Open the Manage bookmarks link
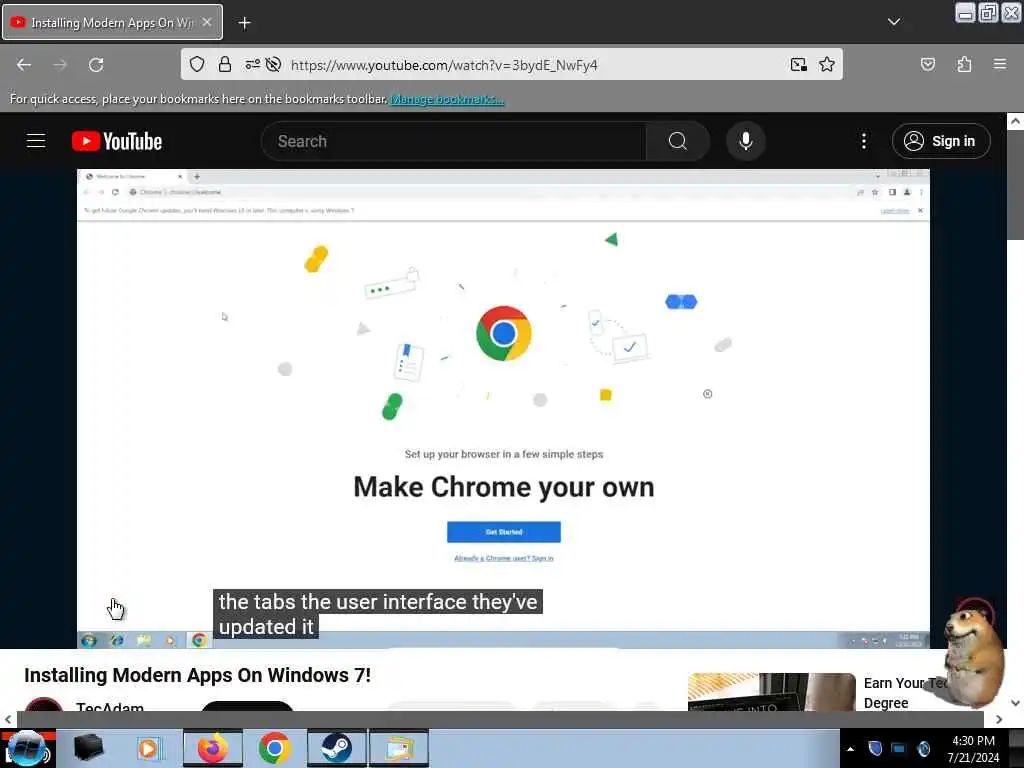 click(447, 99)
